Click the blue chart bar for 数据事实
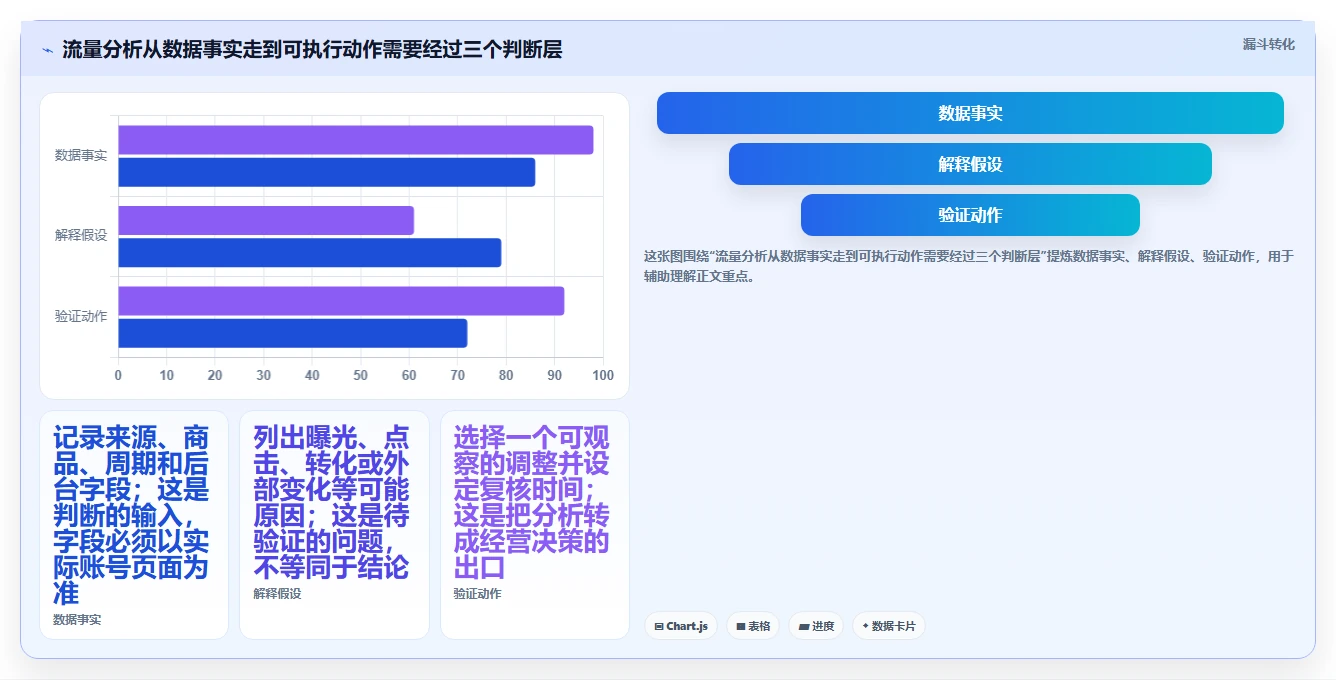 tap(327, 172)
